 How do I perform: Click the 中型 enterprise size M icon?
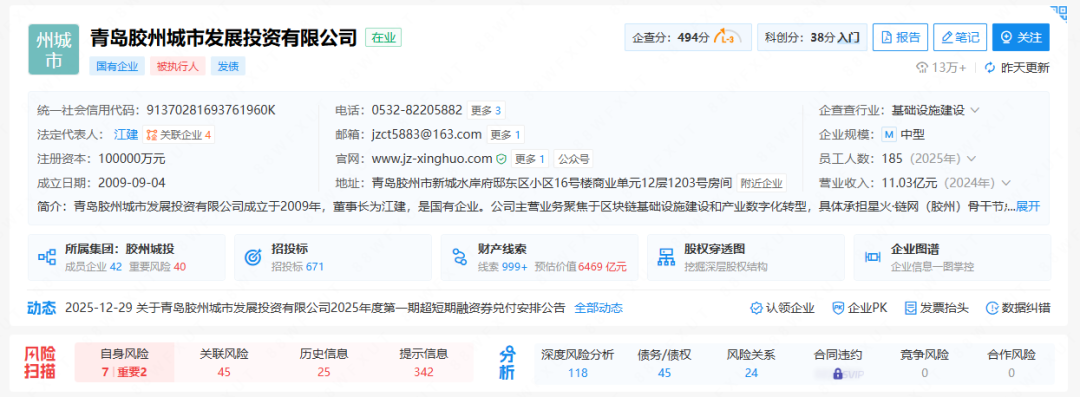tap(889, 134)
